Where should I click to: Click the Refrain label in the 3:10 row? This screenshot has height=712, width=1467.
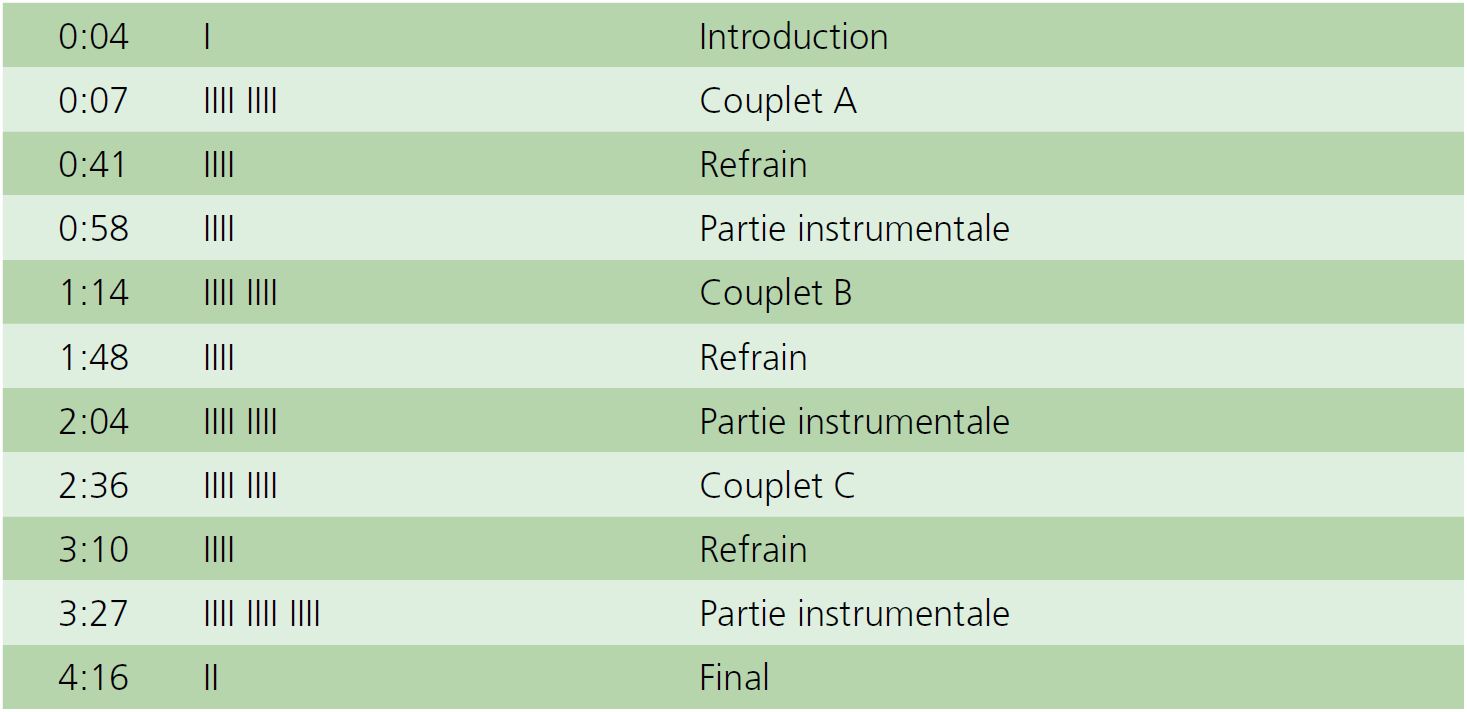[x=753, y=549]
